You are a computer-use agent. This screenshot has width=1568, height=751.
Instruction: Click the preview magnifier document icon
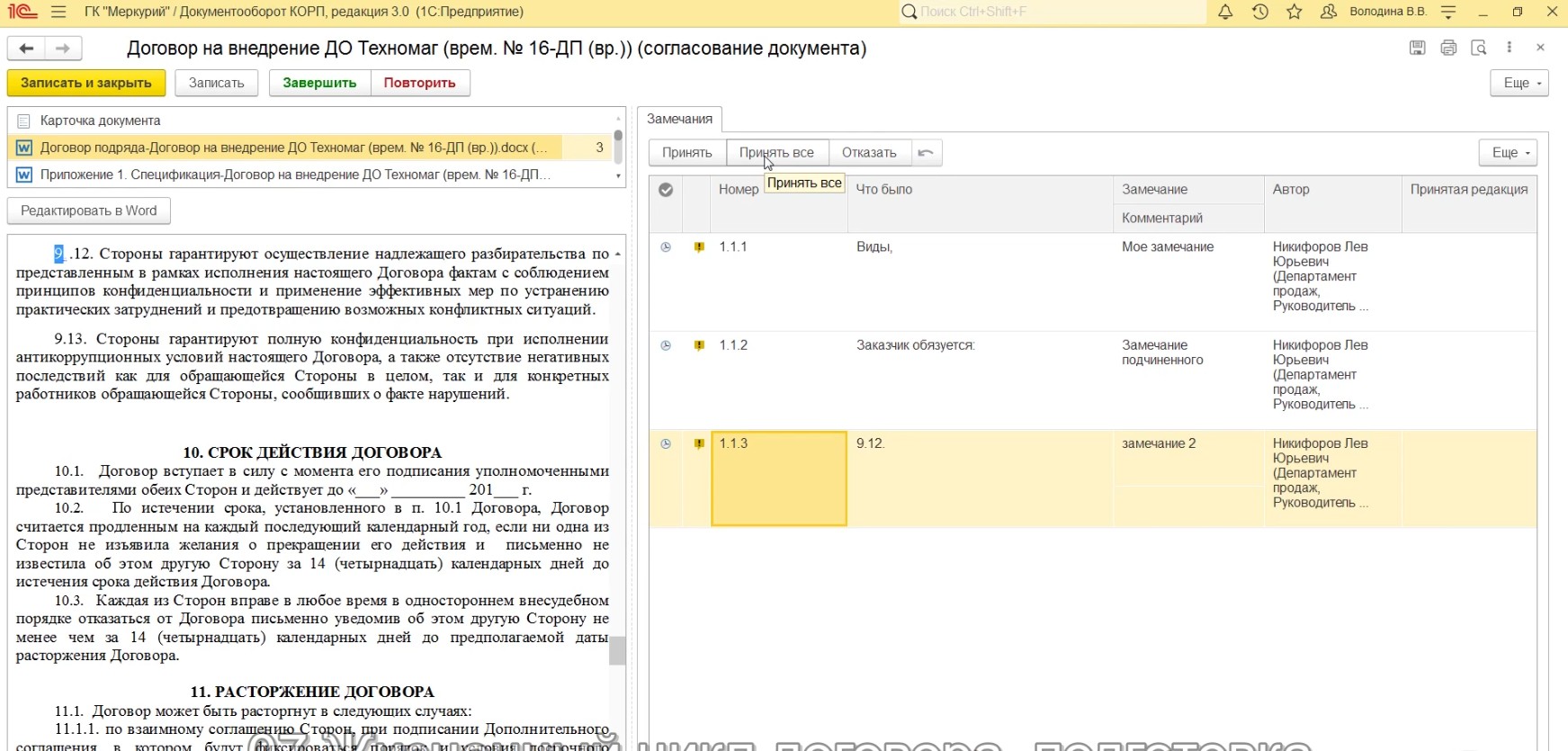[1479, 48]
